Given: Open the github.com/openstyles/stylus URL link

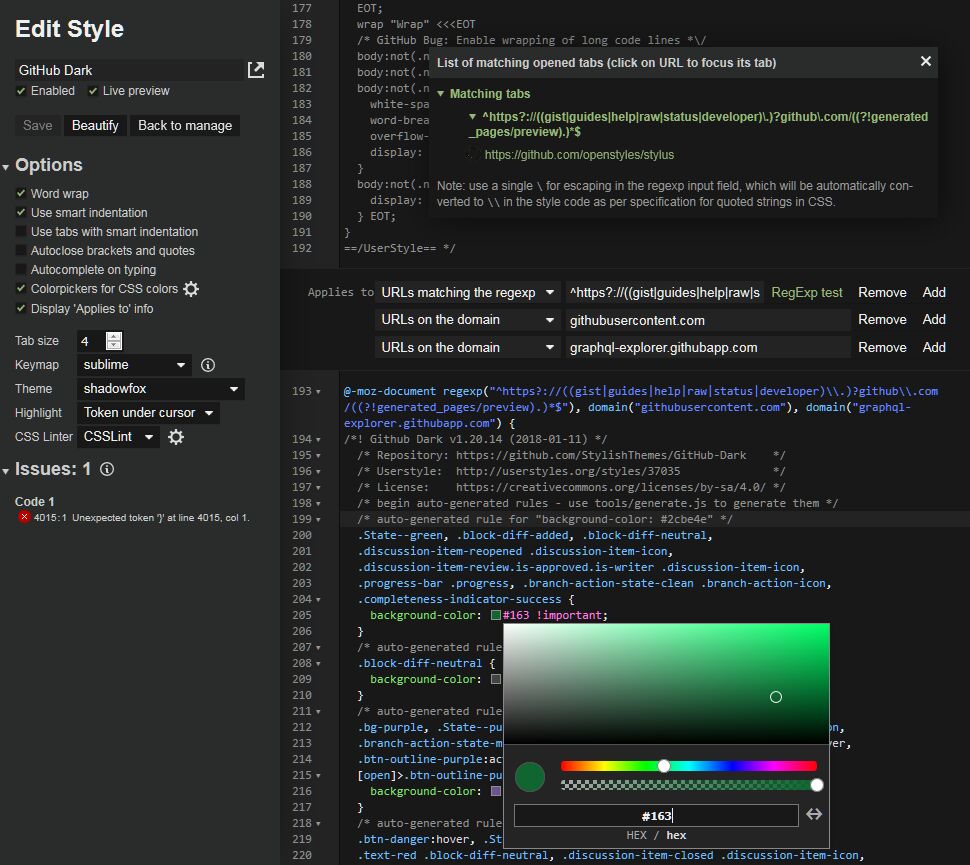Looking at the screenshot, I should 579,155.
